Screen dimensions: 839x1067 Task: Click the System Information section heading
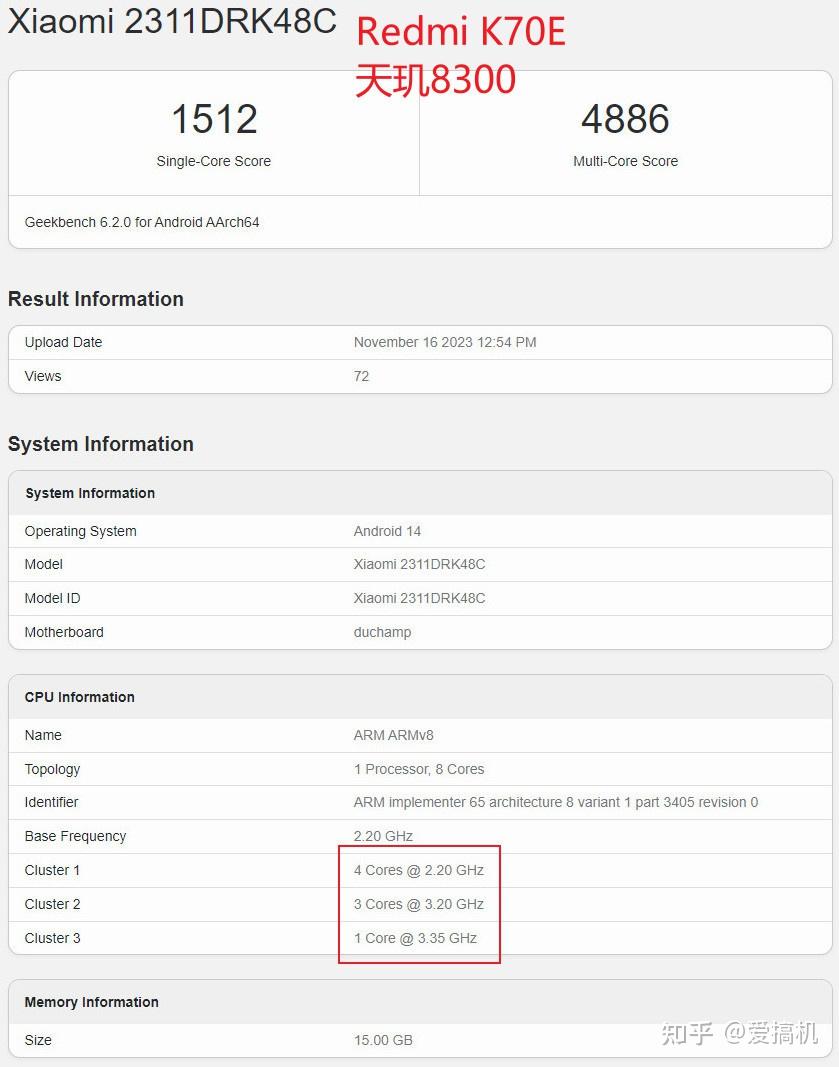101,444
